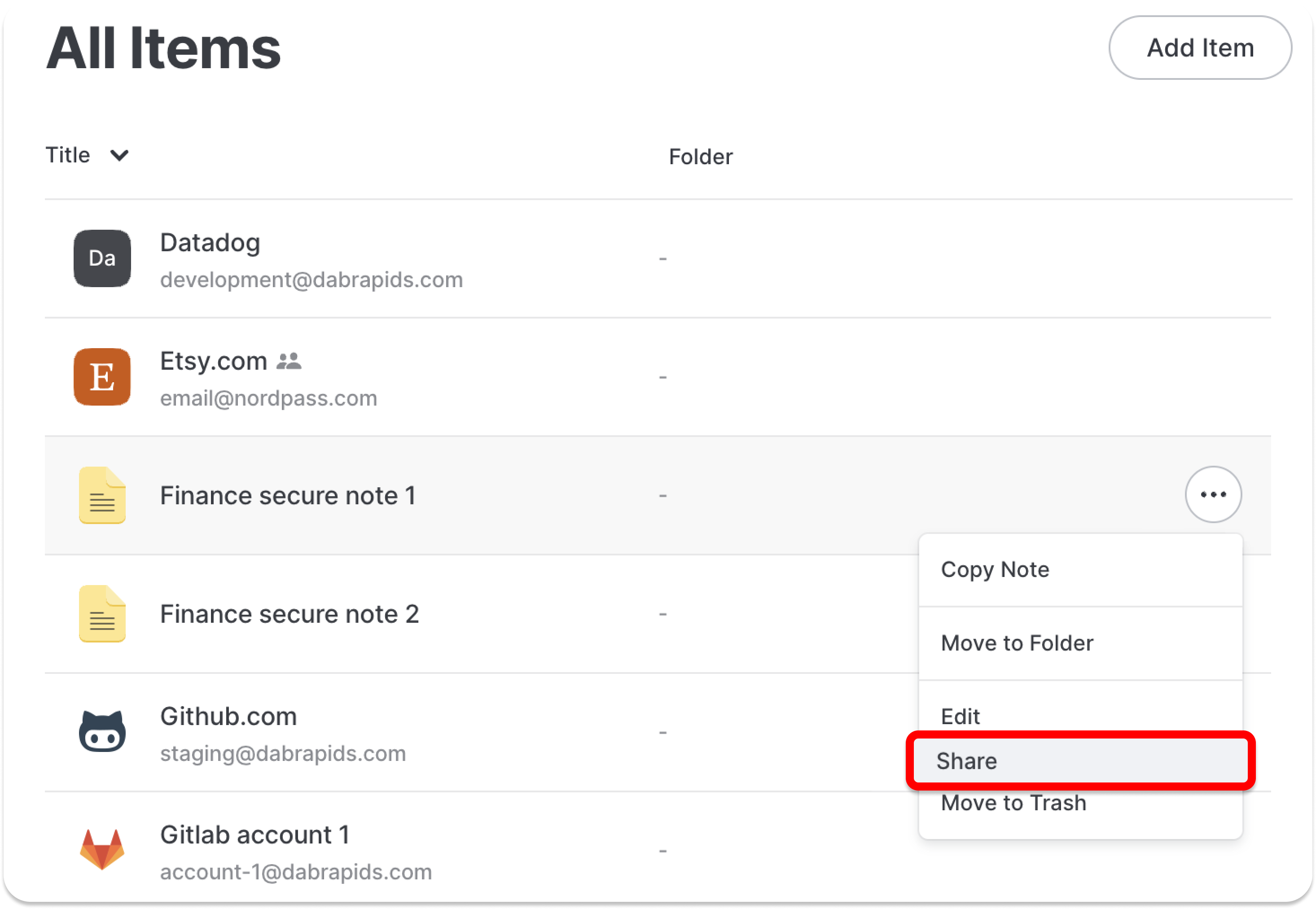Click the Finance secure note 1 icon

click(x=102, y=495)
